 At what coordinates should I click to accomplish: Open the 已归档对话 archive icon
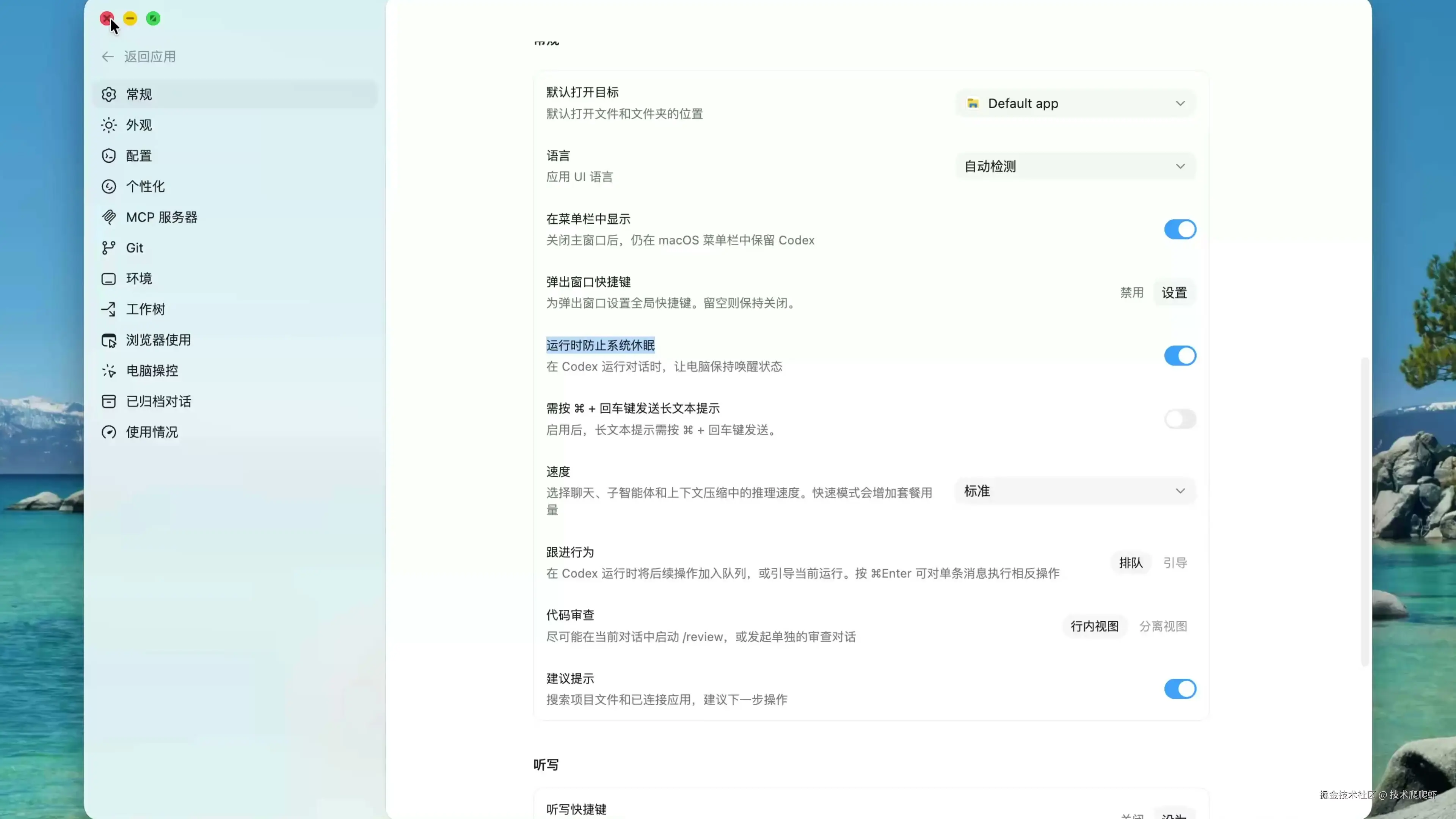108,401
